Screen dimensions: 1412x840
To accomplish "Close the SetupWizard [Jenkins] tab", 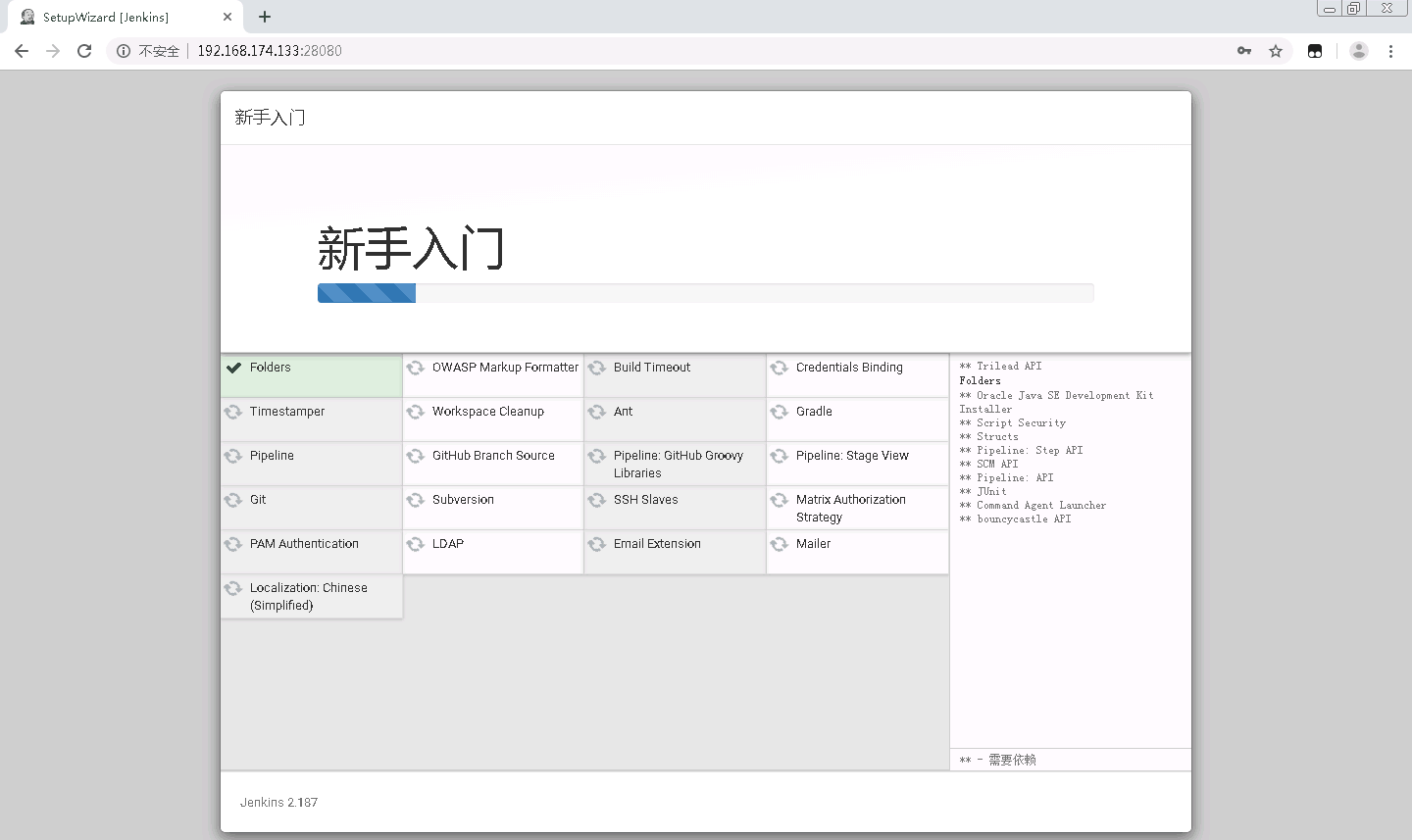I will point(227,17).
